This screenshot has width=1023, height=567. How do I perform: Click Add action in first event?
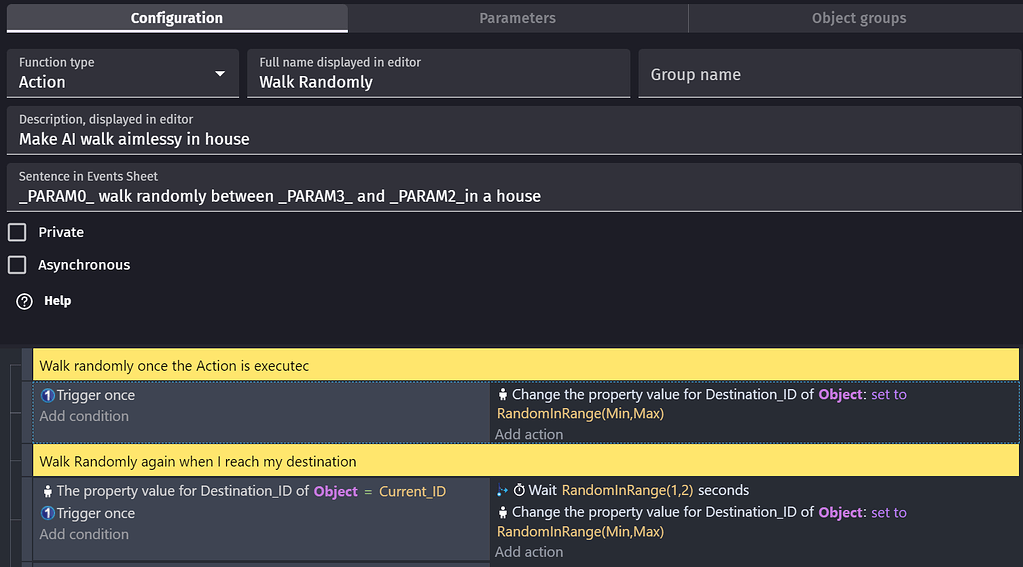[x=528, y=435]
